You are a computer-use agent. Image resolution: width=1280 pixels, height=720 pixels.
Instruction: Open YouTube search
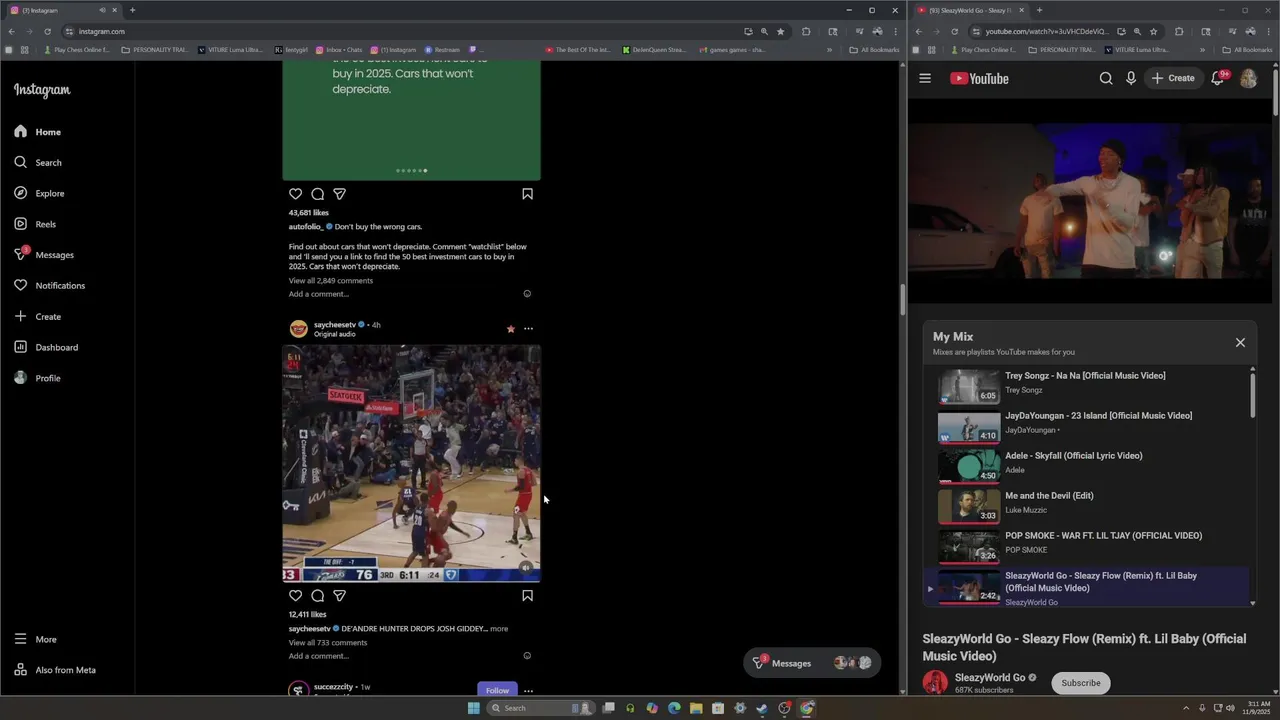1106,78
